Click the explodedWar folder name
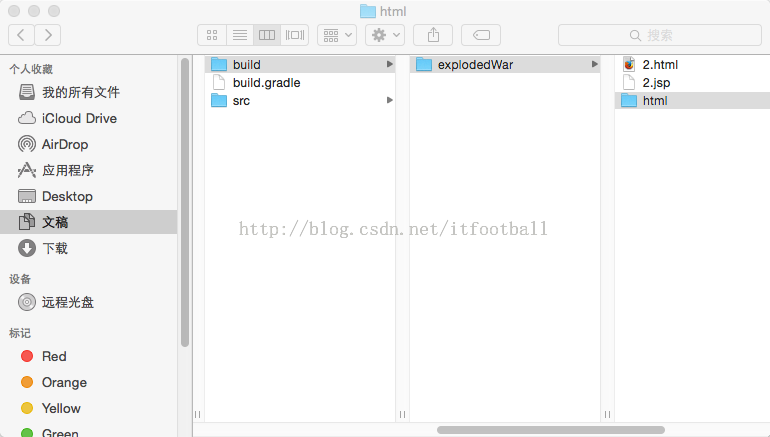The image size is (770, 437). (x=475, y=64)
